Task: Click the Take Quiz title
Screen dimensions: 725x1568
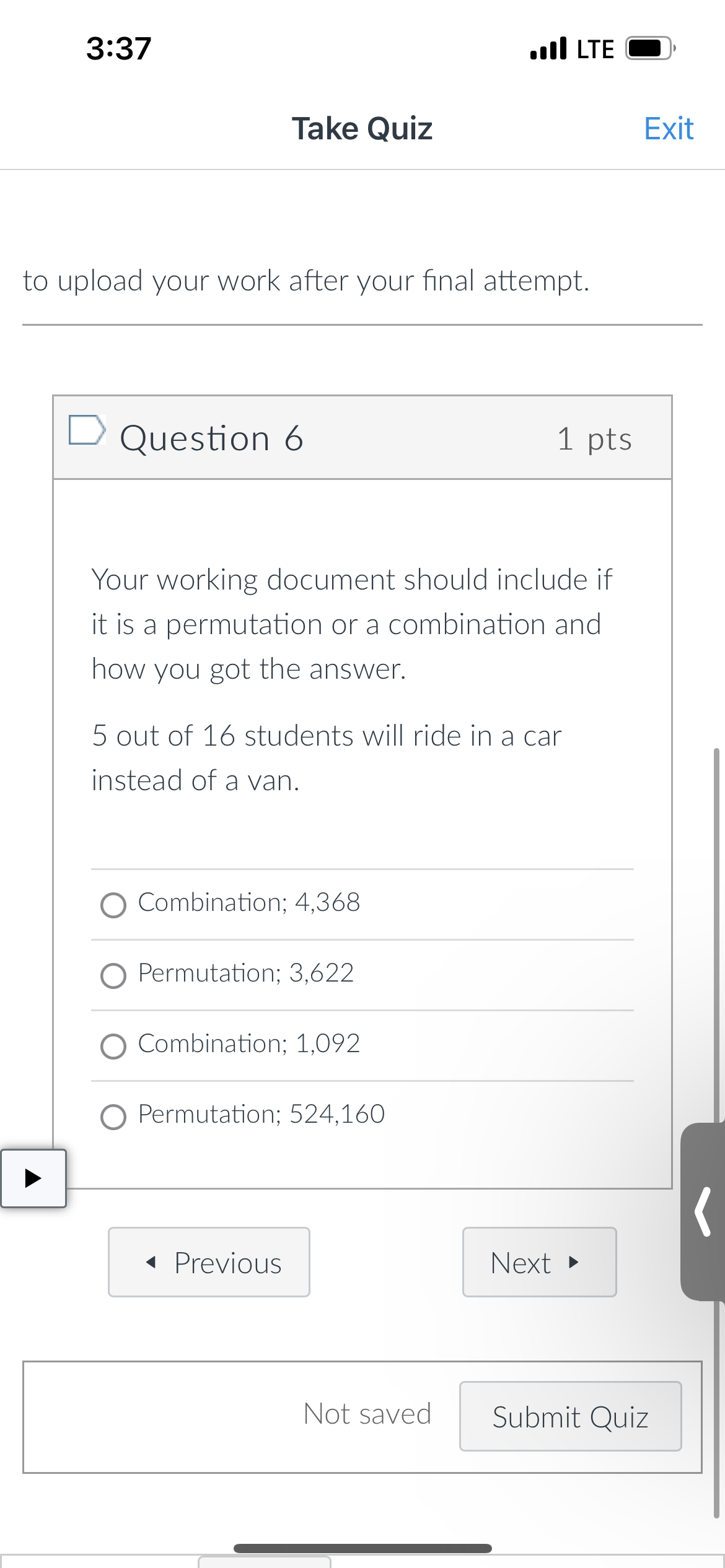Action: pyautogui.click(x=362, y=129)
